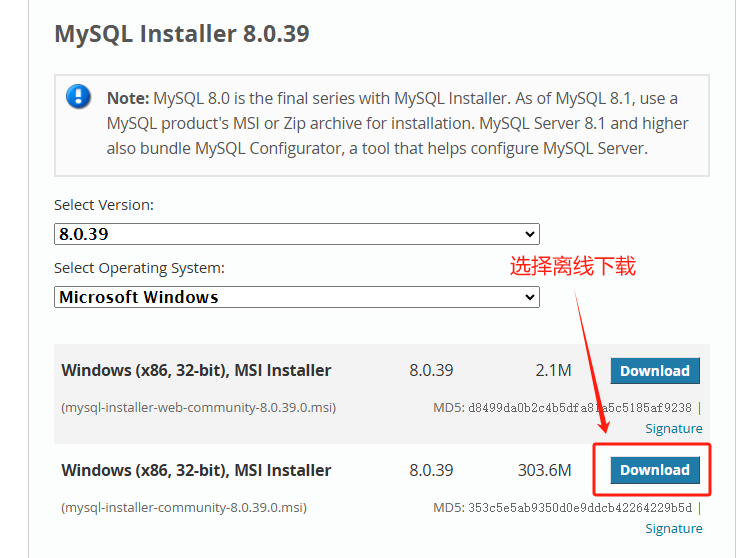This screenshot has width=750, height=558.
Task: Download the 2.1M web community installer
Action: point(655,371)
